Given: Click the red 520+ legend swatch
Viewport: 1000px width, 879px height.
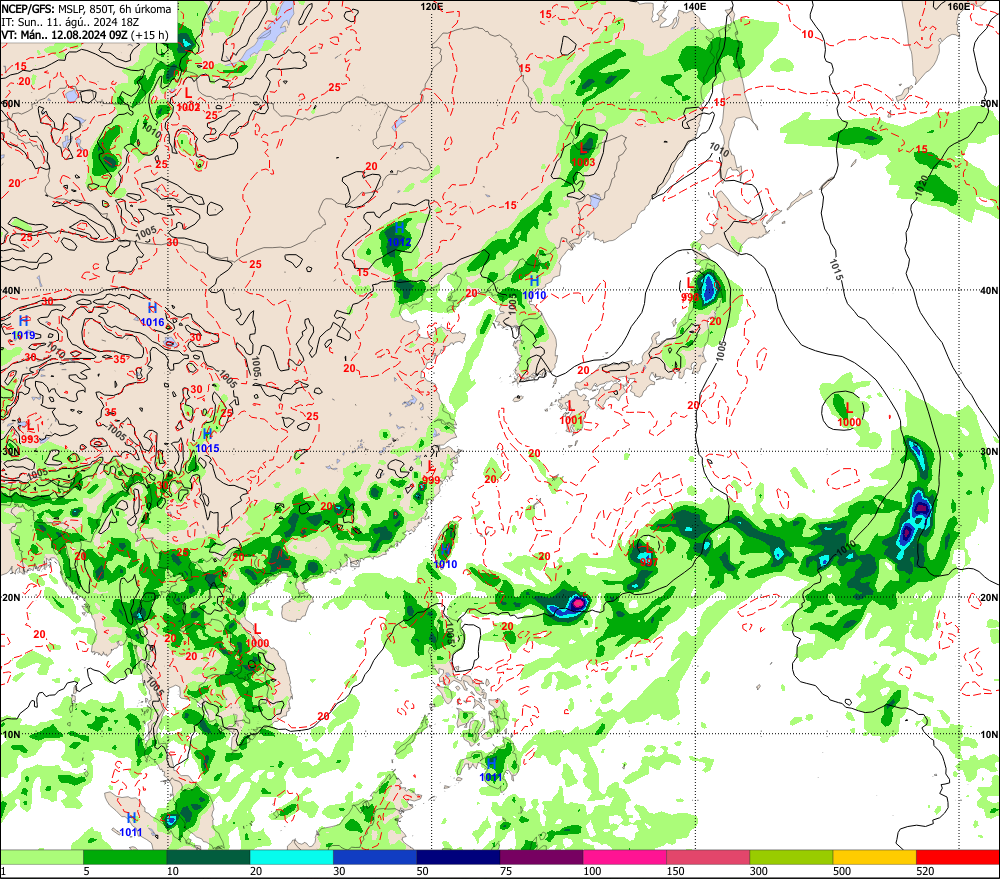Looking at the screenshot, I should [958, 857].
